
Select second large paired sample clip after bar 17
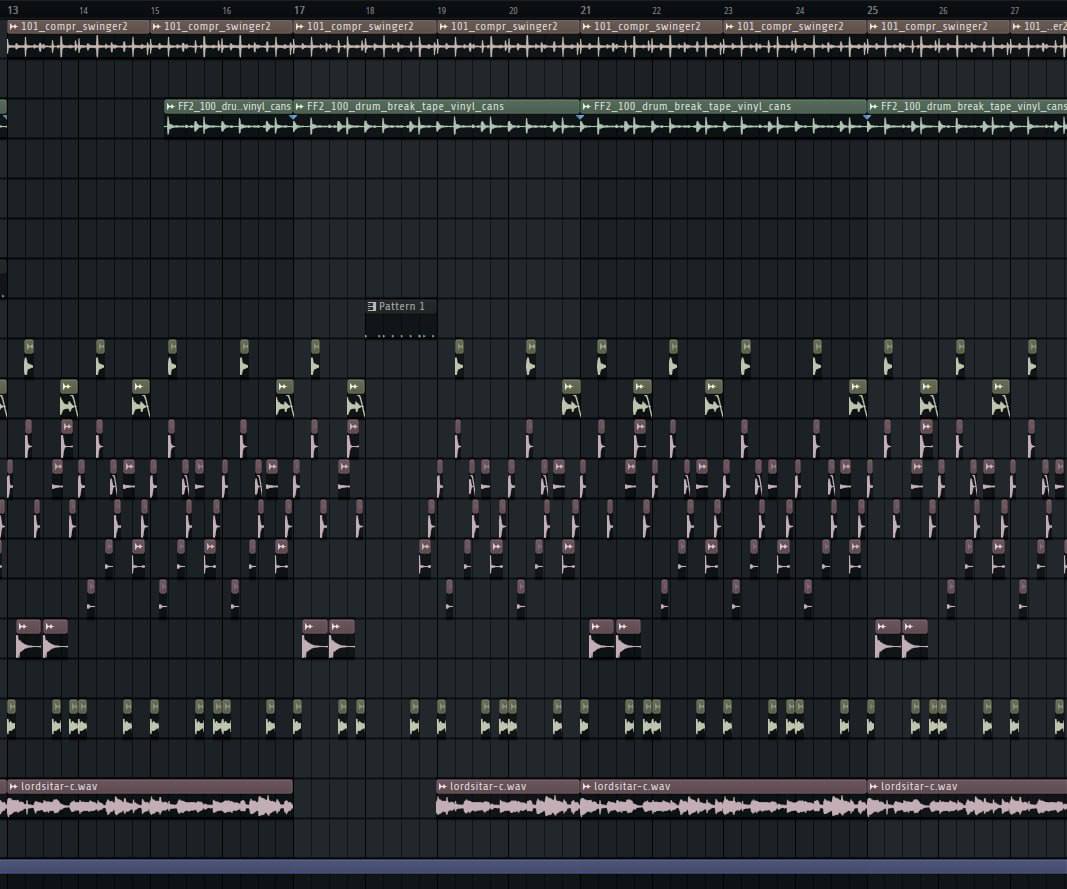[x=342, y=639]
